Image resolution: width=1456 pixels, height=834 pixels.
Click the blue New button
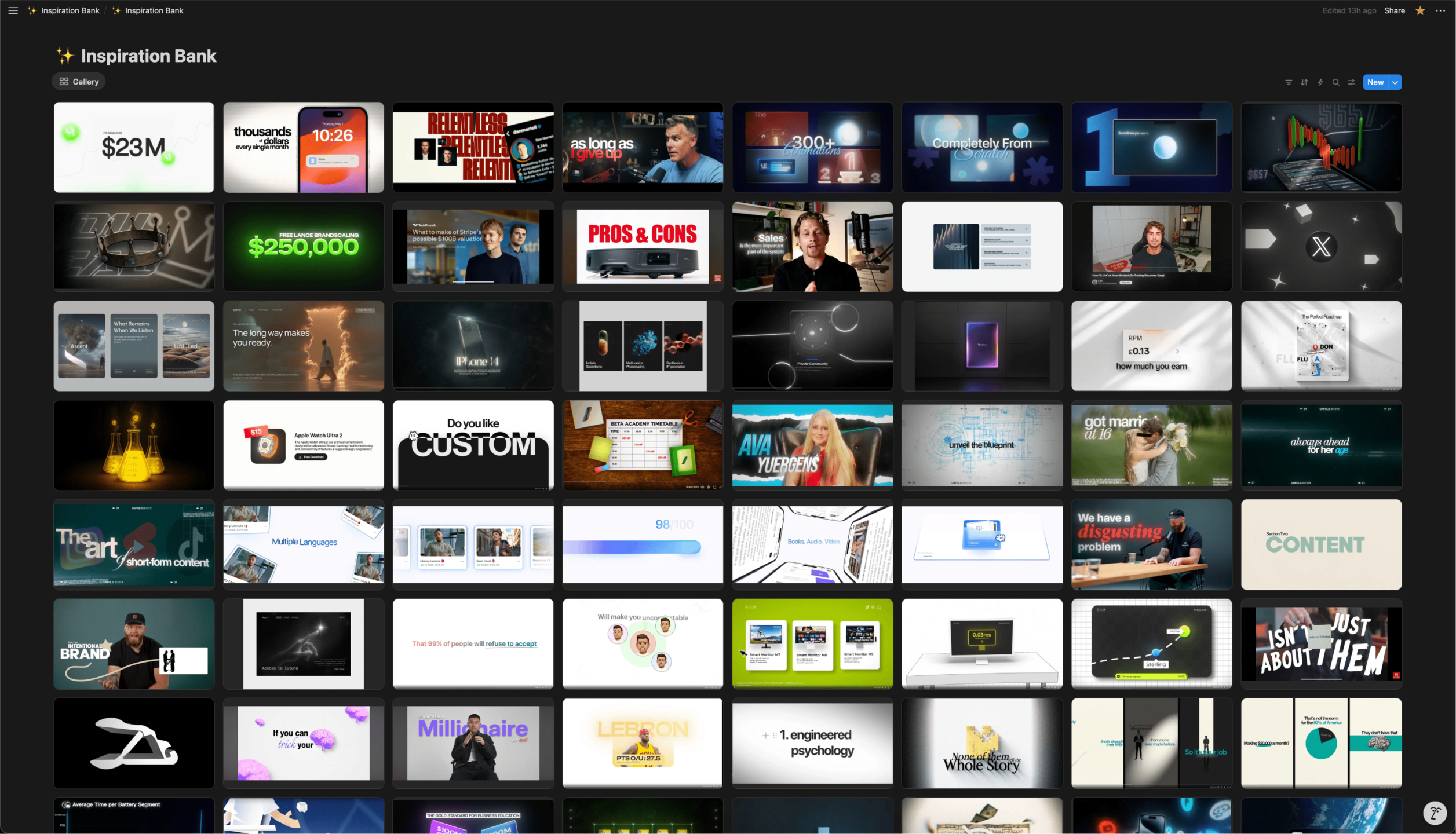[1375, 82]
